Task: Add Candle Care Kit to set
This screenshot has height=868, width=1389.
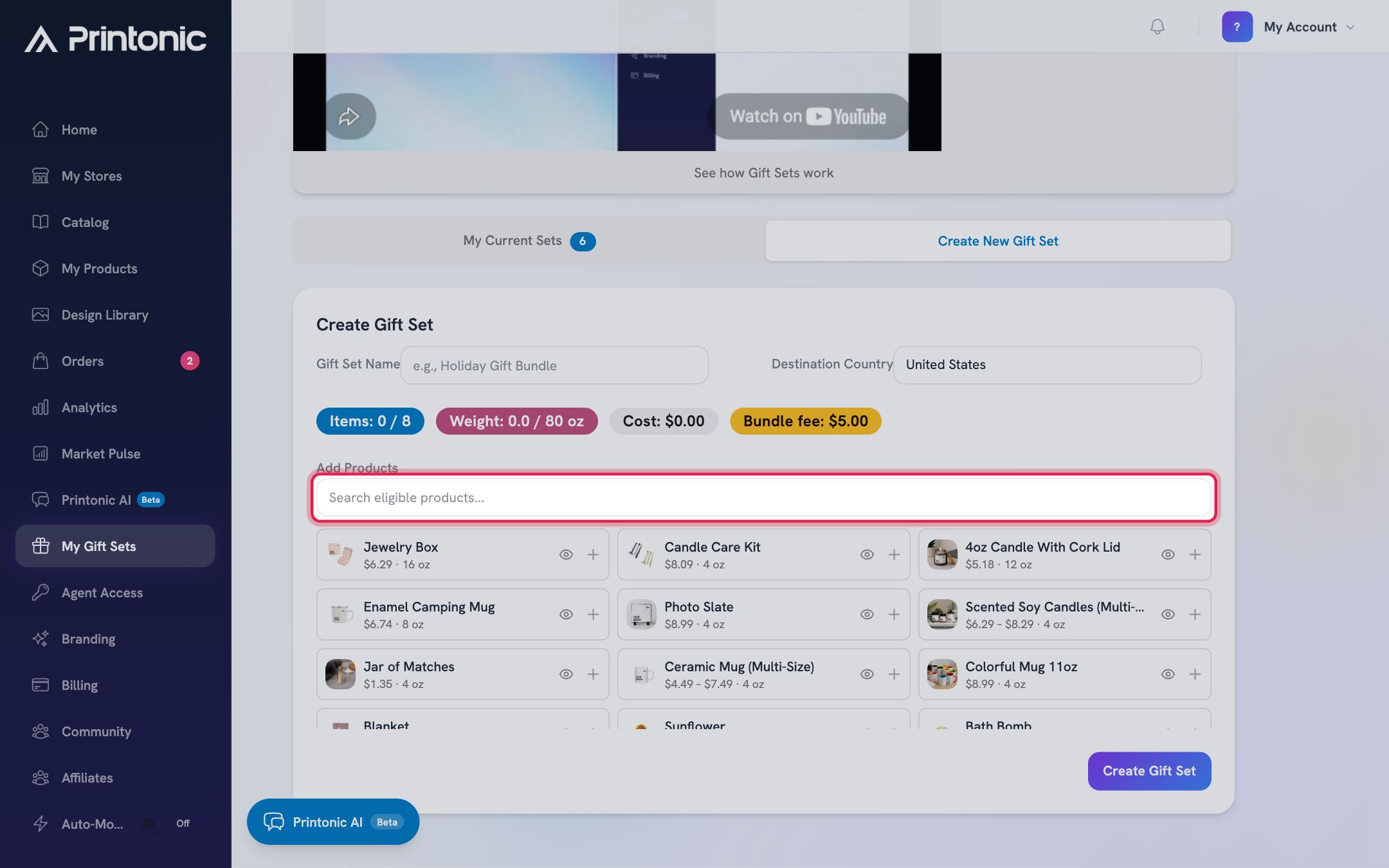Action: tap(894, 554)
